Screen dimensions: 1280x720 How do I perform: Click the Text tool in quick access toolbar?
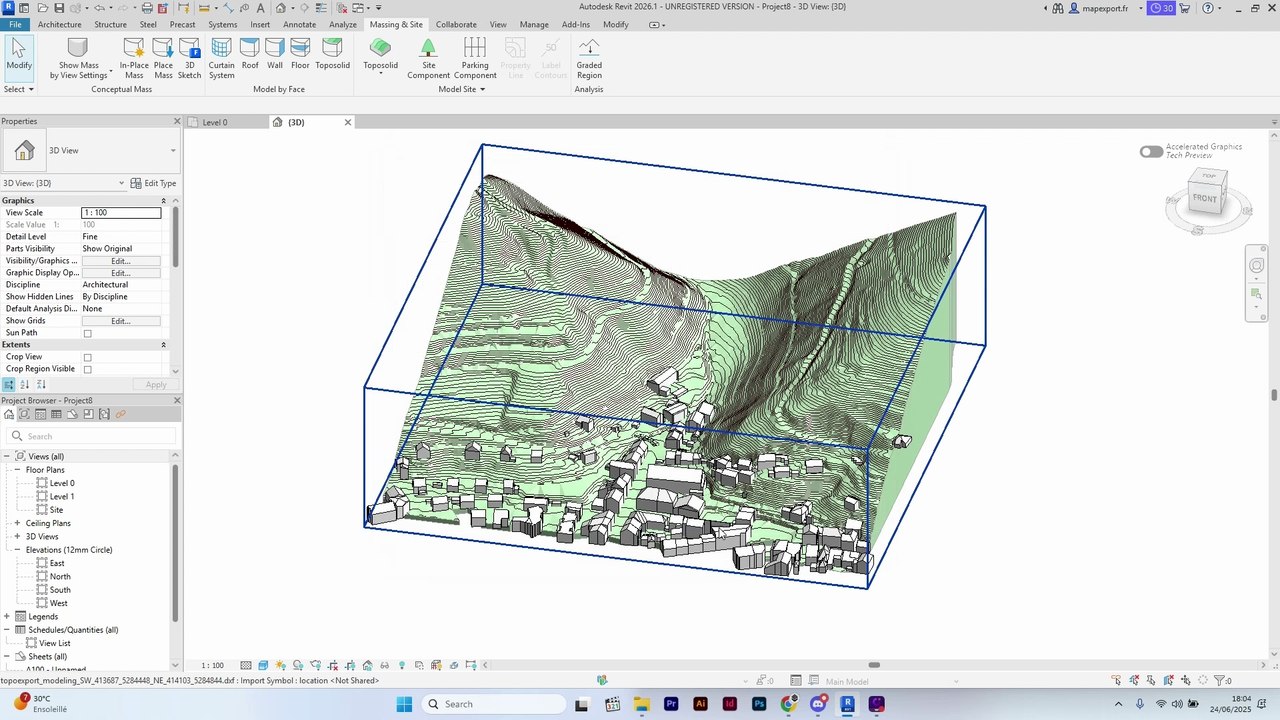coord(261,8)
